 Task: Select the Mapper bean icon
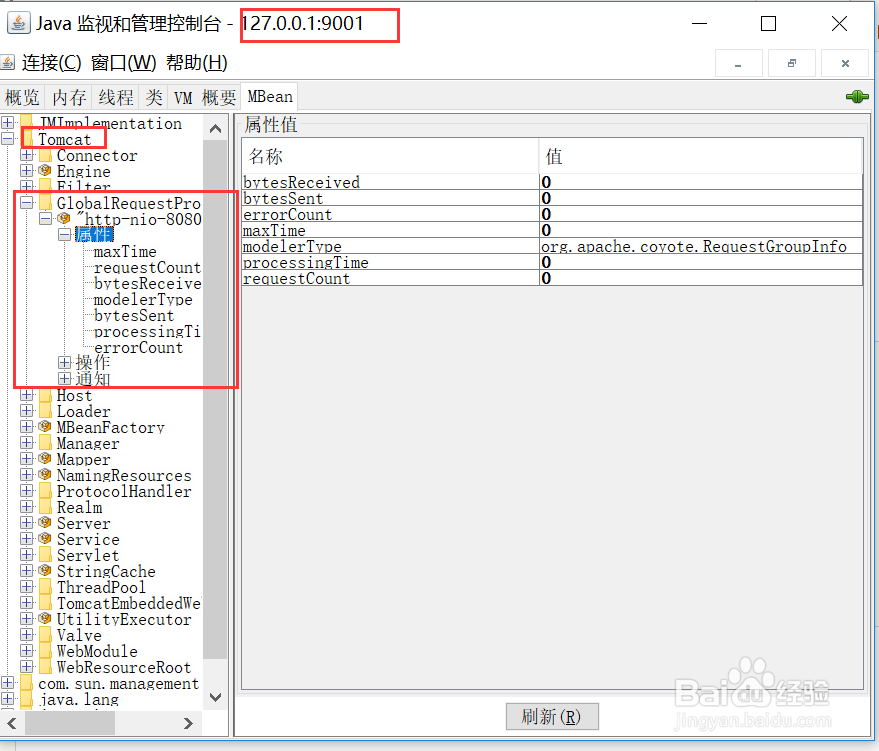tap(45, 458)
